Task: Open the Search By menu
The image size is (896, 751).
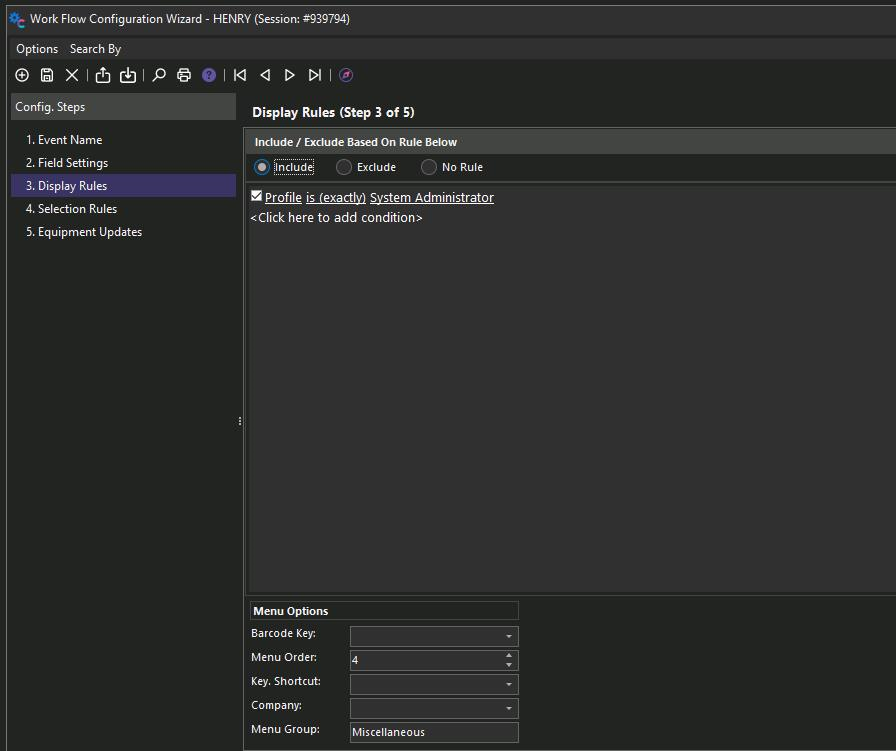Action: pos(95,49)
